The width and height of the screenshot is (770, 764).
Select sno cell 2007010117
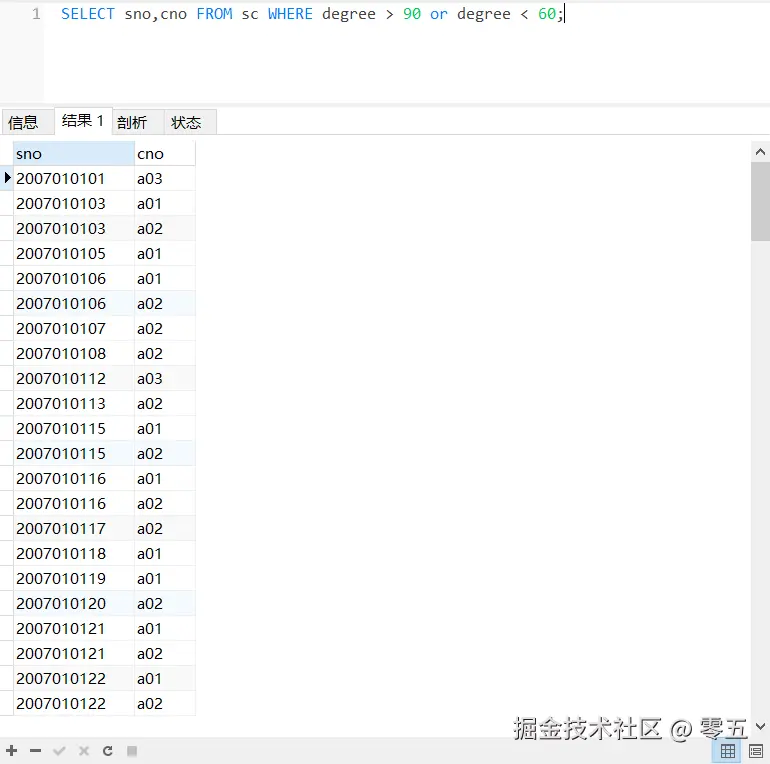point(74,528)
